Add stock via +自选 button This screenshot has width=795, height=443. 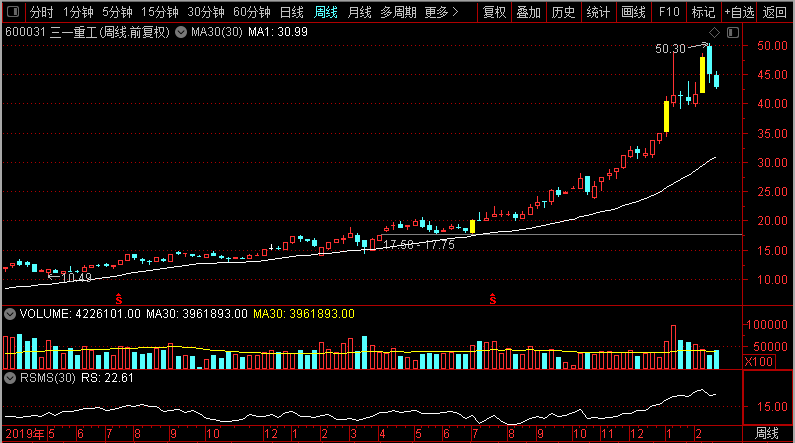[739, 12]
